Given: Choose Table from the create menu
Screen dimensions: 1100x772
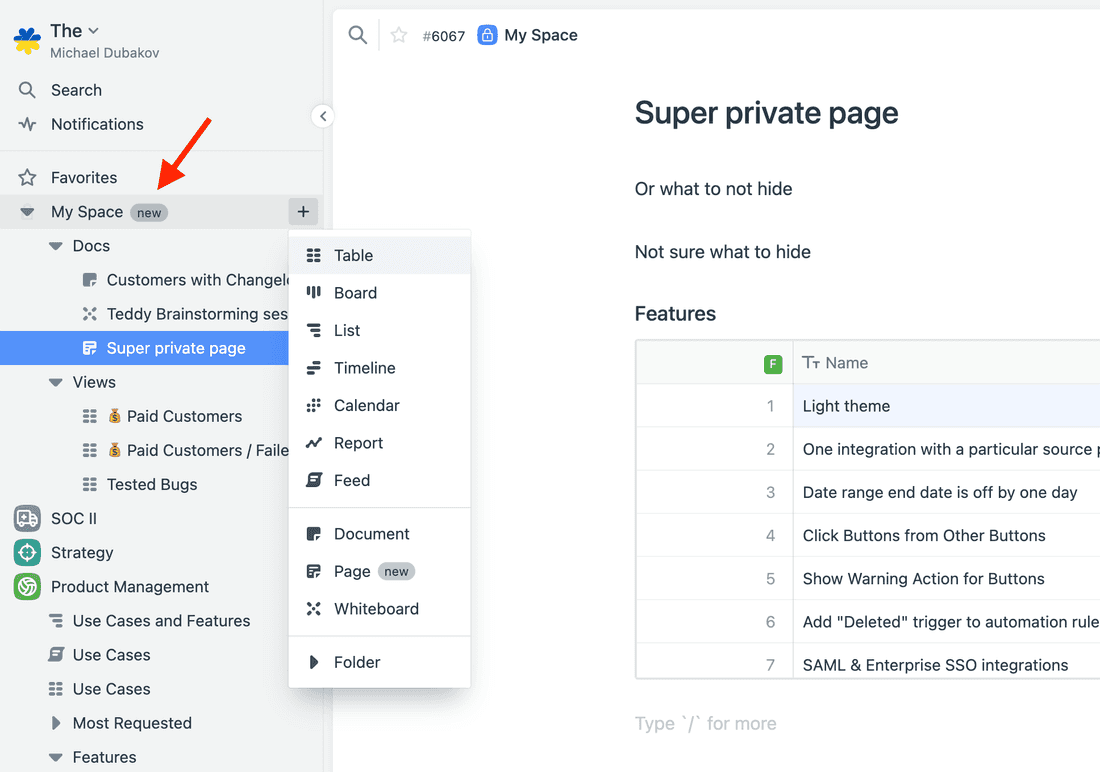Looking at the screenshot, I should point(353,255).
